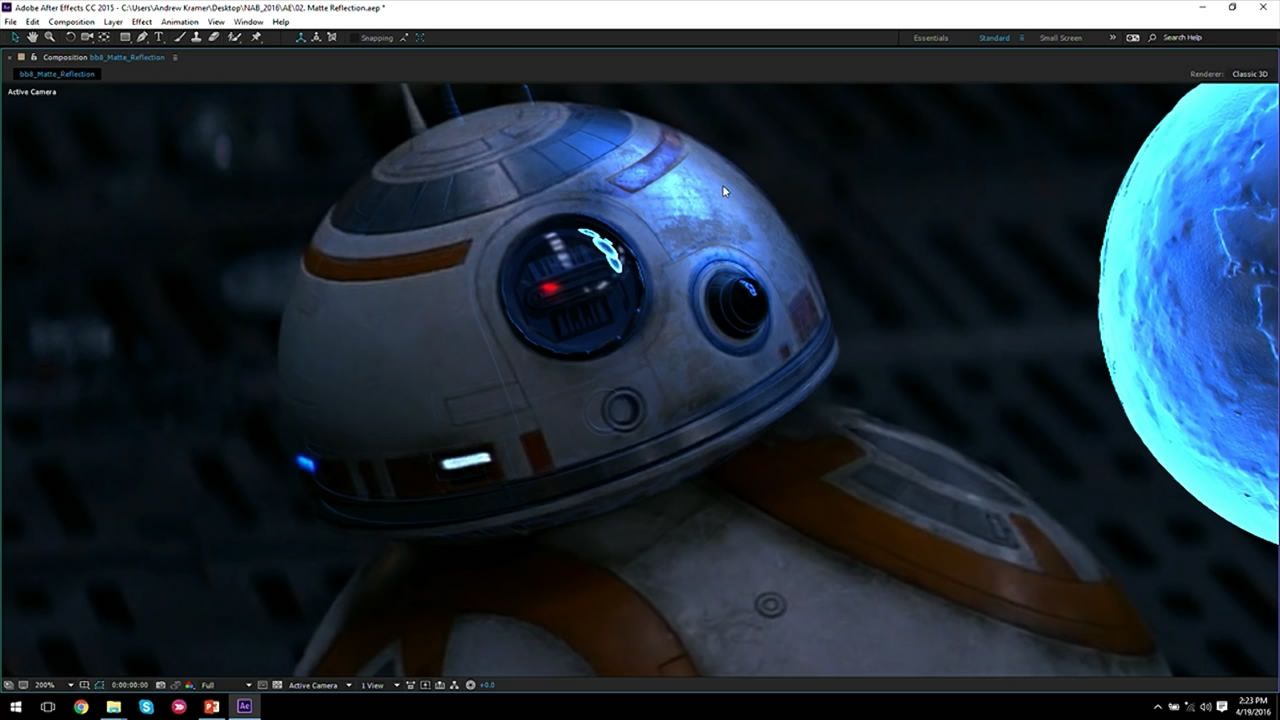Switch to Essentials workspace
1280x720 pixels.
tap(931, 37)
